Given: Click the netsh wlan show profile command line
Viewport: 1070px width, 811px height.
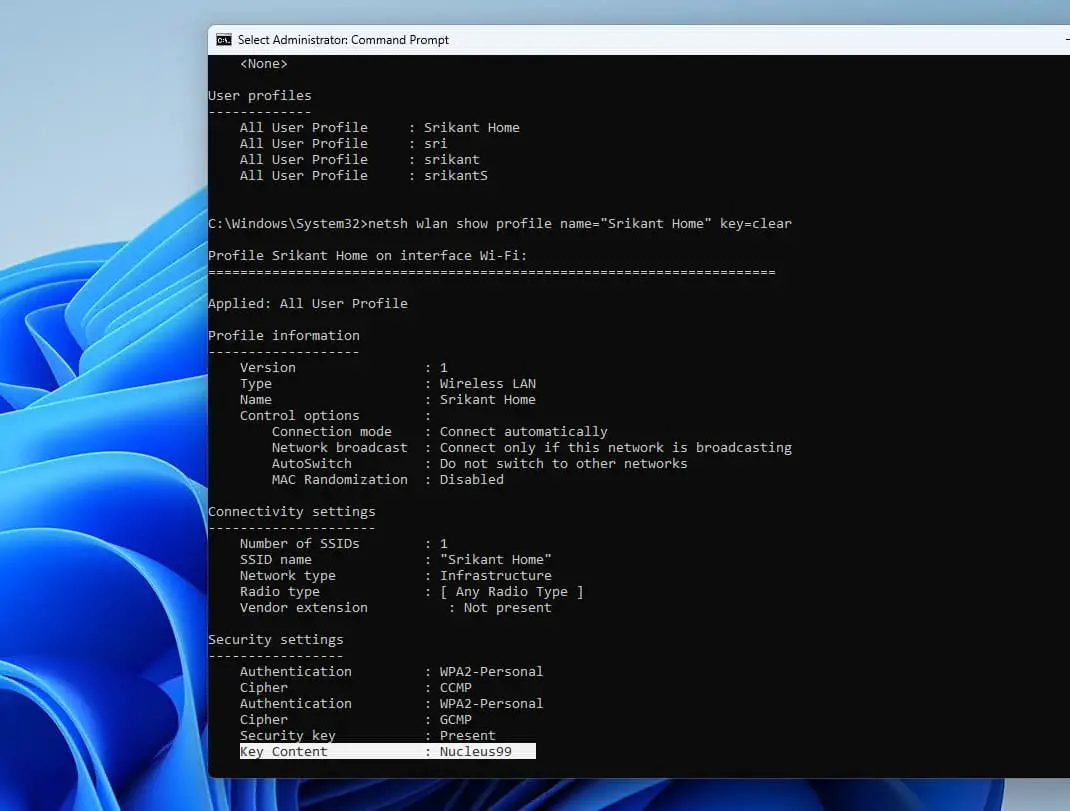Looking at the screenshot, I should click(500, 223).
